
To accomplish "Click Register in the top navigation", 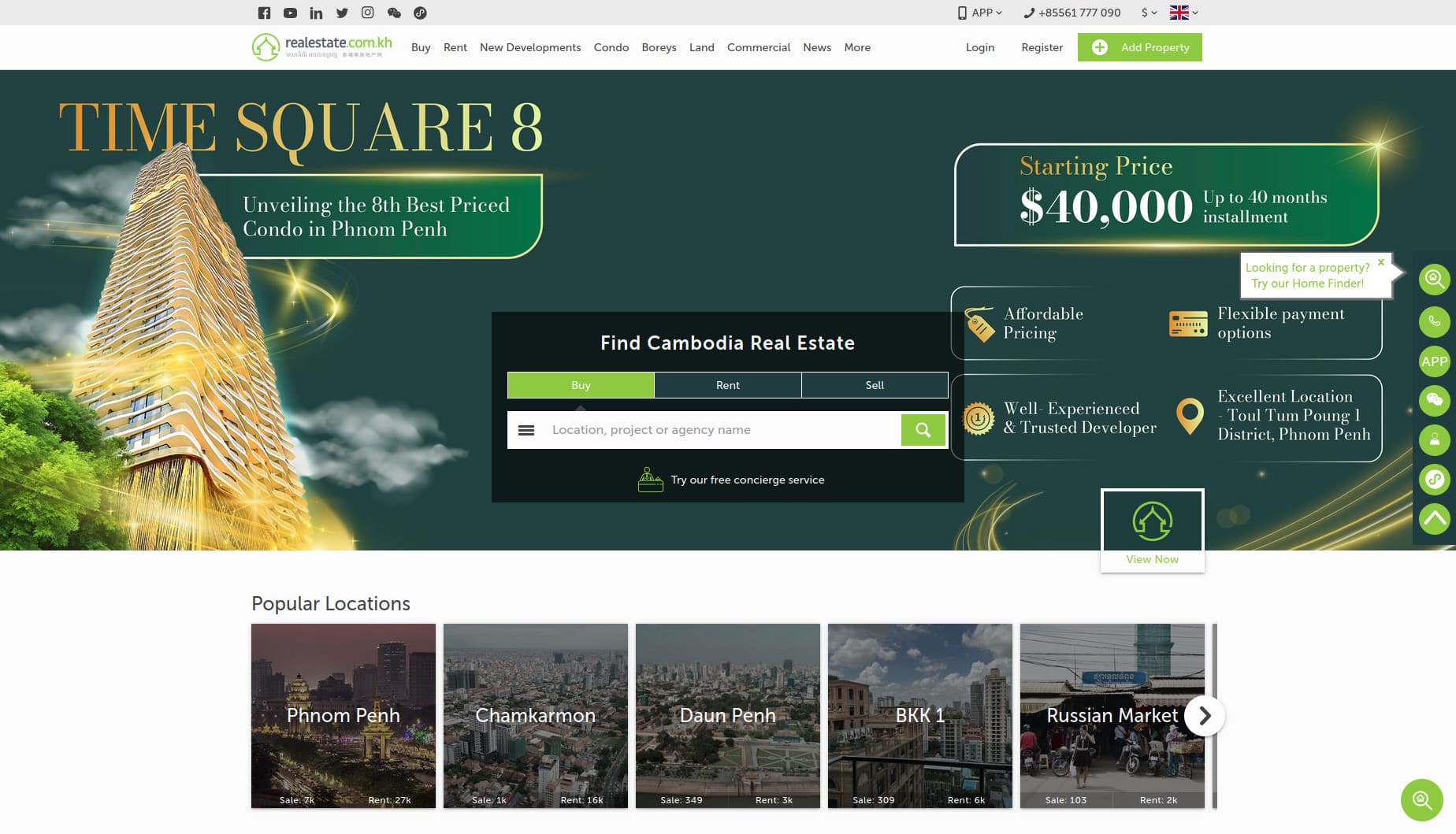I will point(1042,47).
